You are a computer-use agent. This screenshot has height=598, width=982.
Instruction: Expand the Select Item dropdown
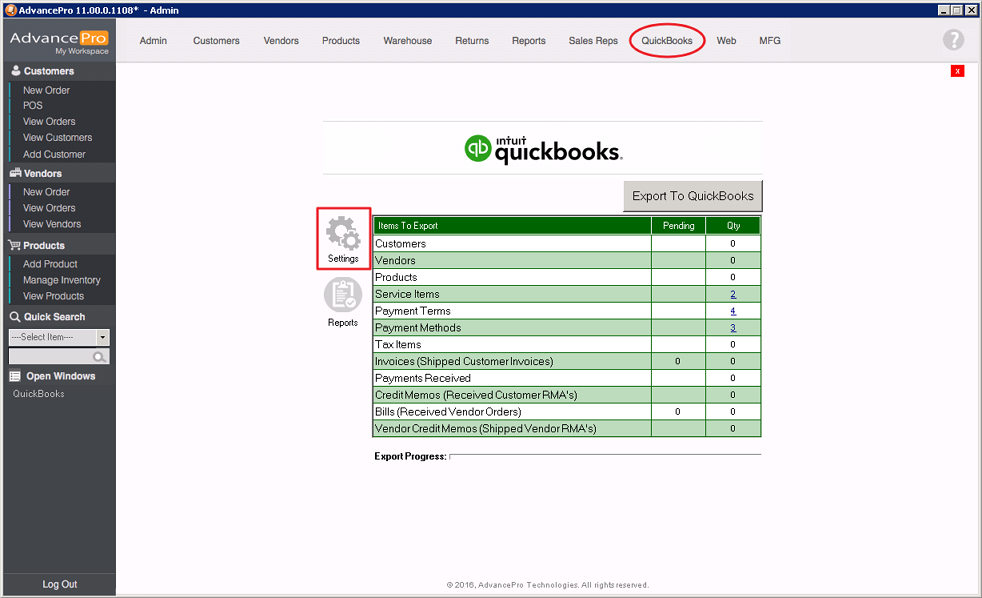[x=103, y=338]
